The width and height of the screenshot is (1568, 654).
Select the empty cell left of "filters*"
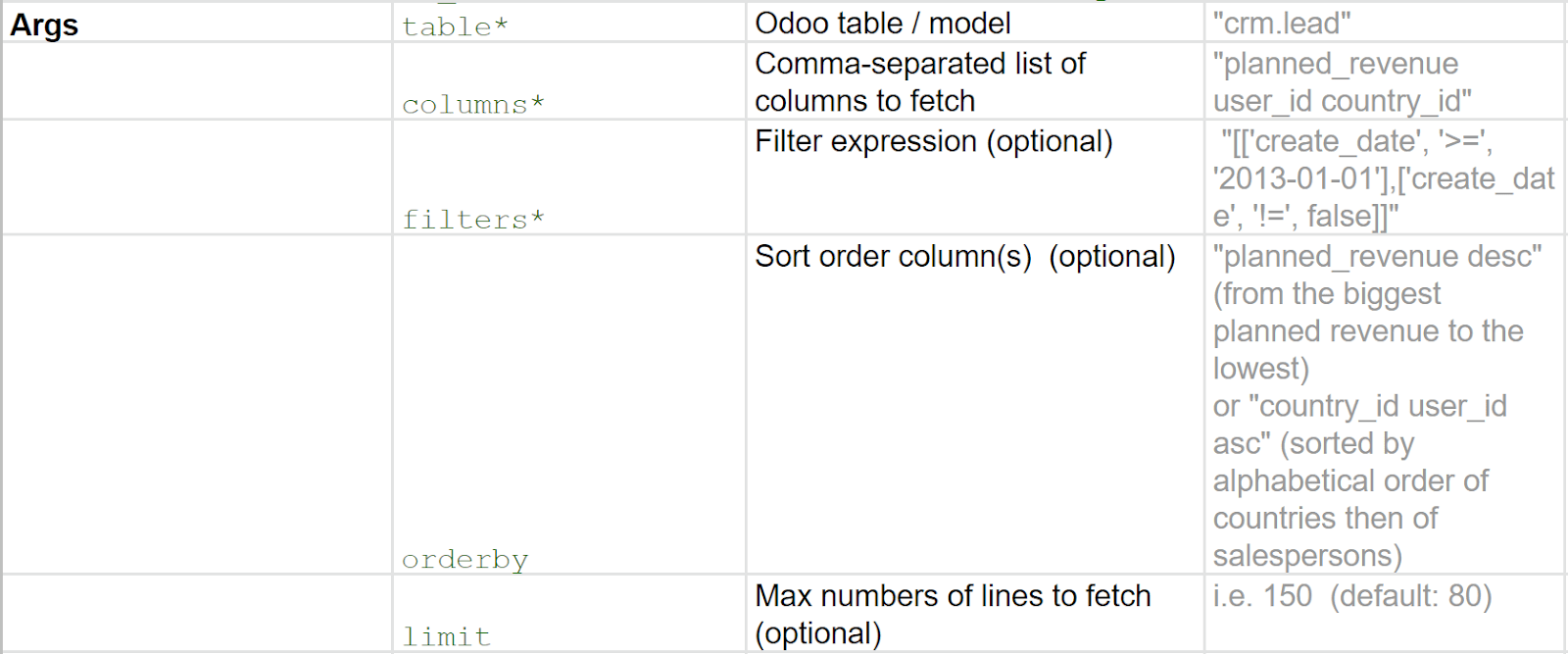tap(196, 177)
